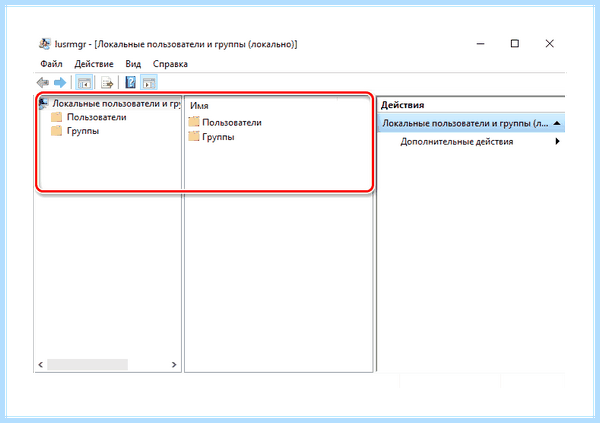The image size is (600, 423).
Task: Open Help via the question mark icon
Action: pyautogui.click(x=130, y=82)
